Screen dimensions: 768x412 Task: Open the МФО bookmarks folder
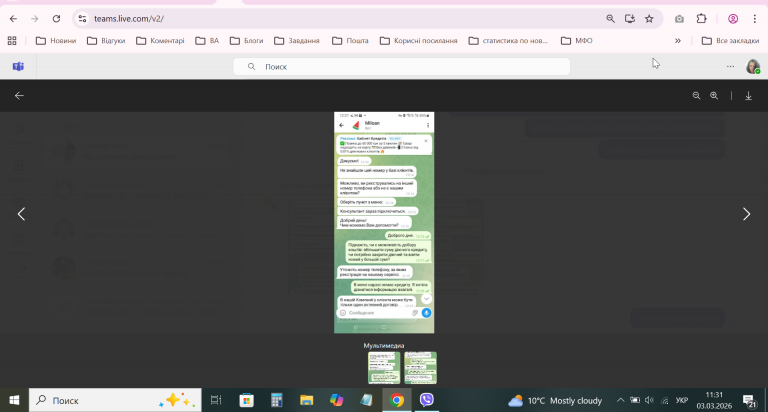point(576,41)
